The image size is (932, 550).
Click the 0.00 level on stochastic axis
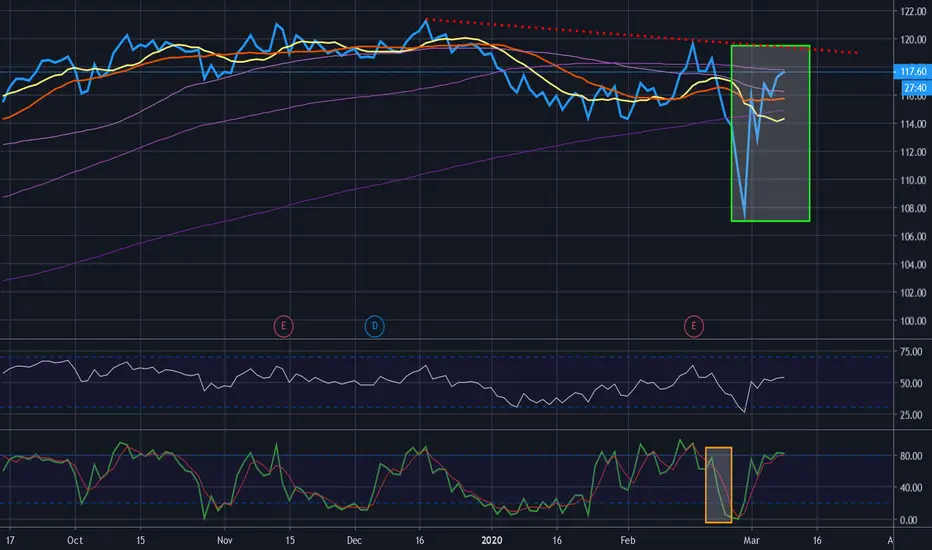pos(911,520)
